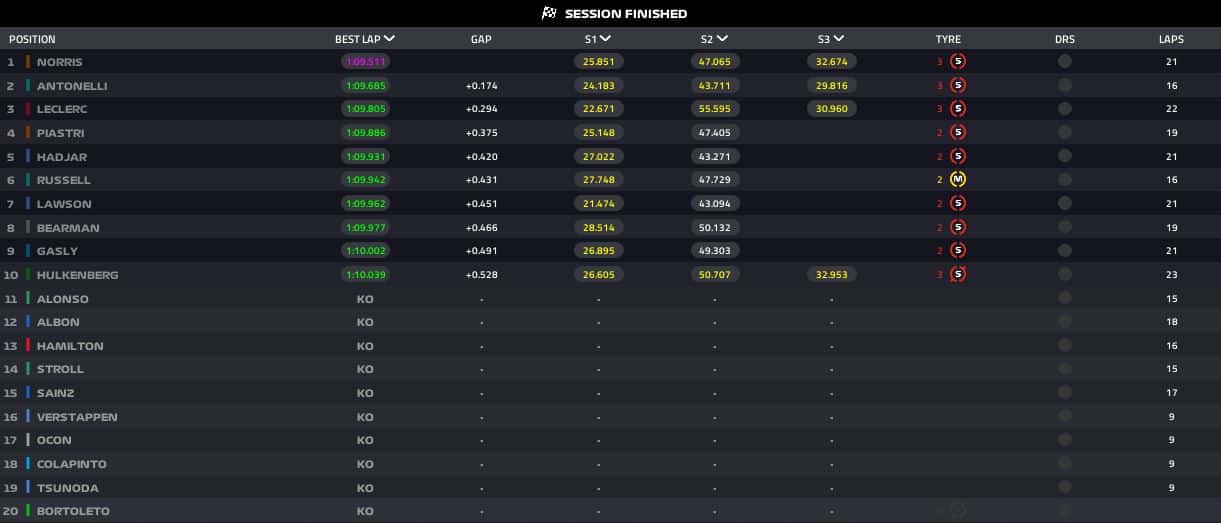
Task: Select the Session Finished status title
Action: coord(626,13)
